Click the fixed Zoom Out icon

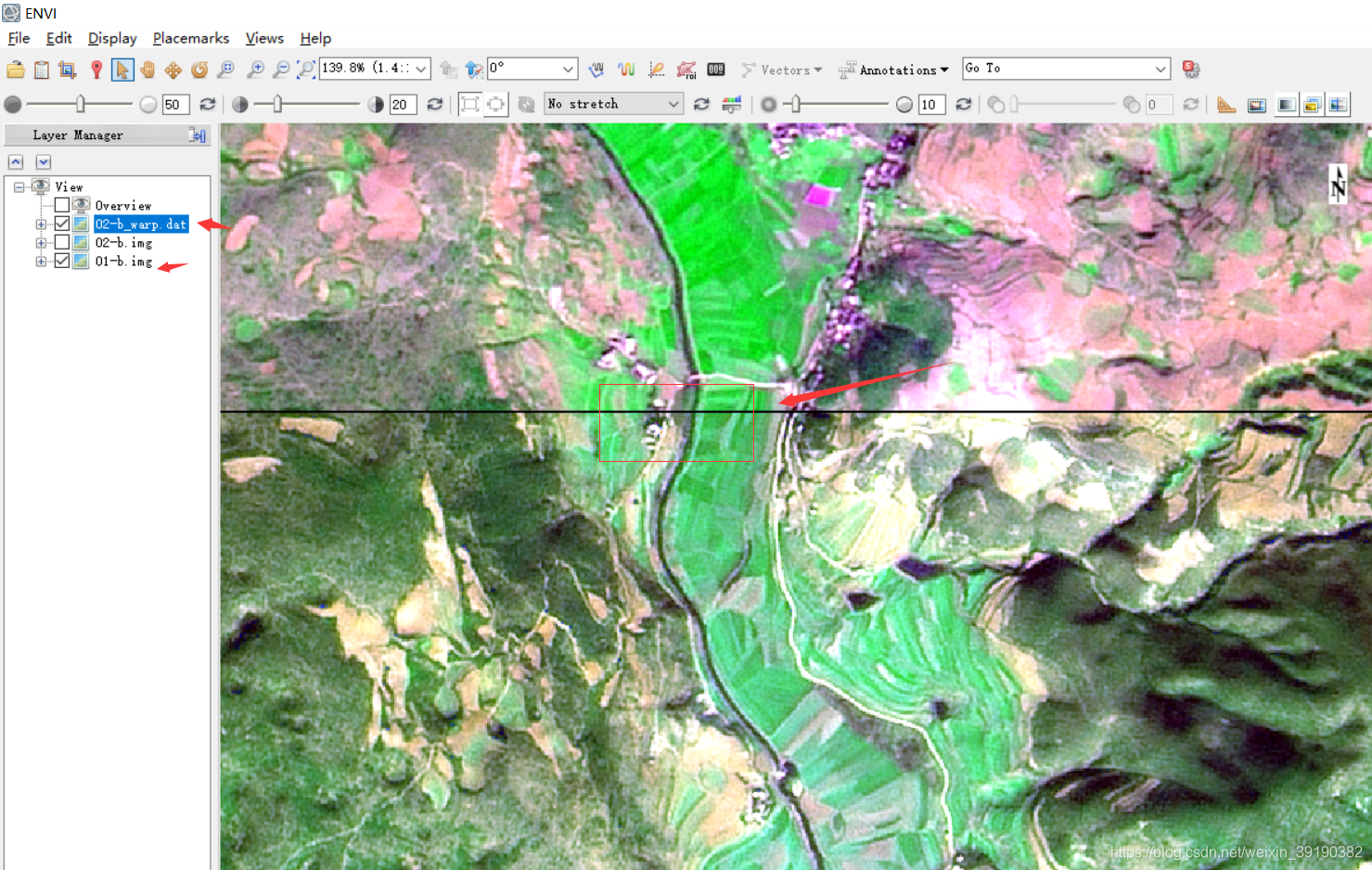280,70
